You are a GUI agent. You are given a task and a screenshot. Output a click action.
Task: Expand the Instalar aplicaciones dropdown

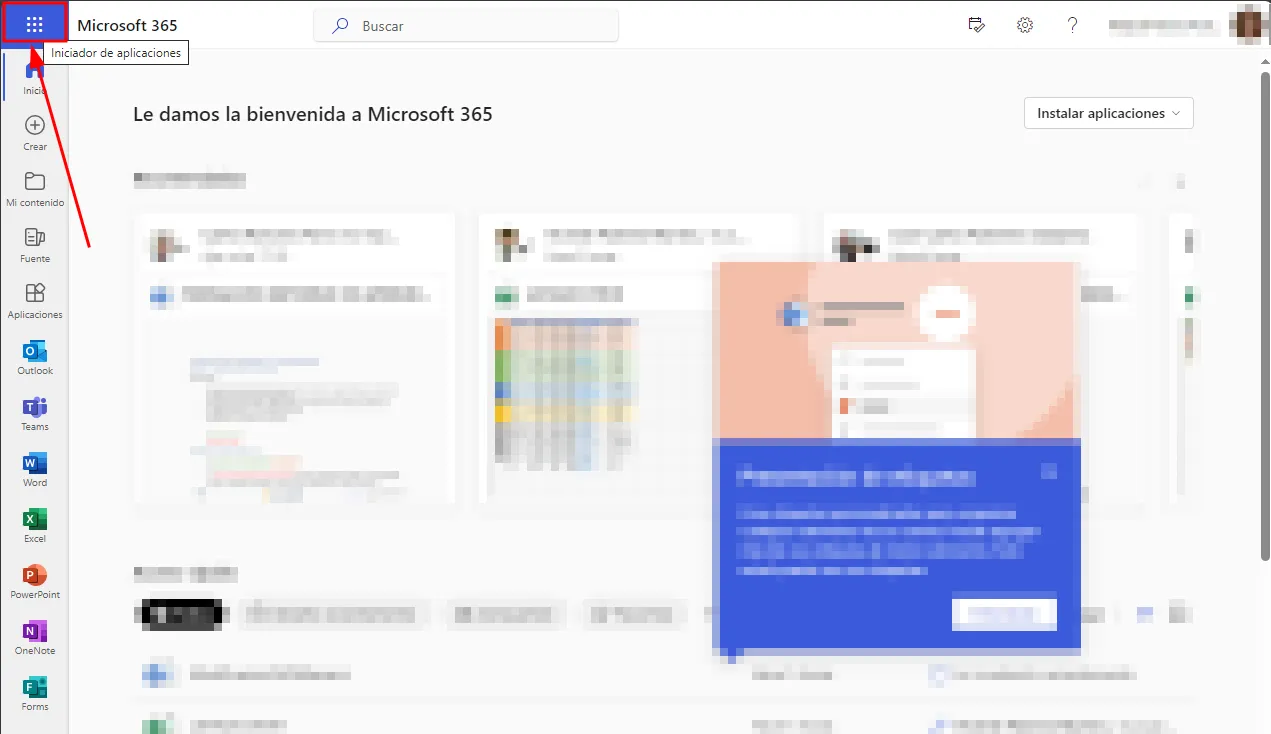tap(1108, 114)
